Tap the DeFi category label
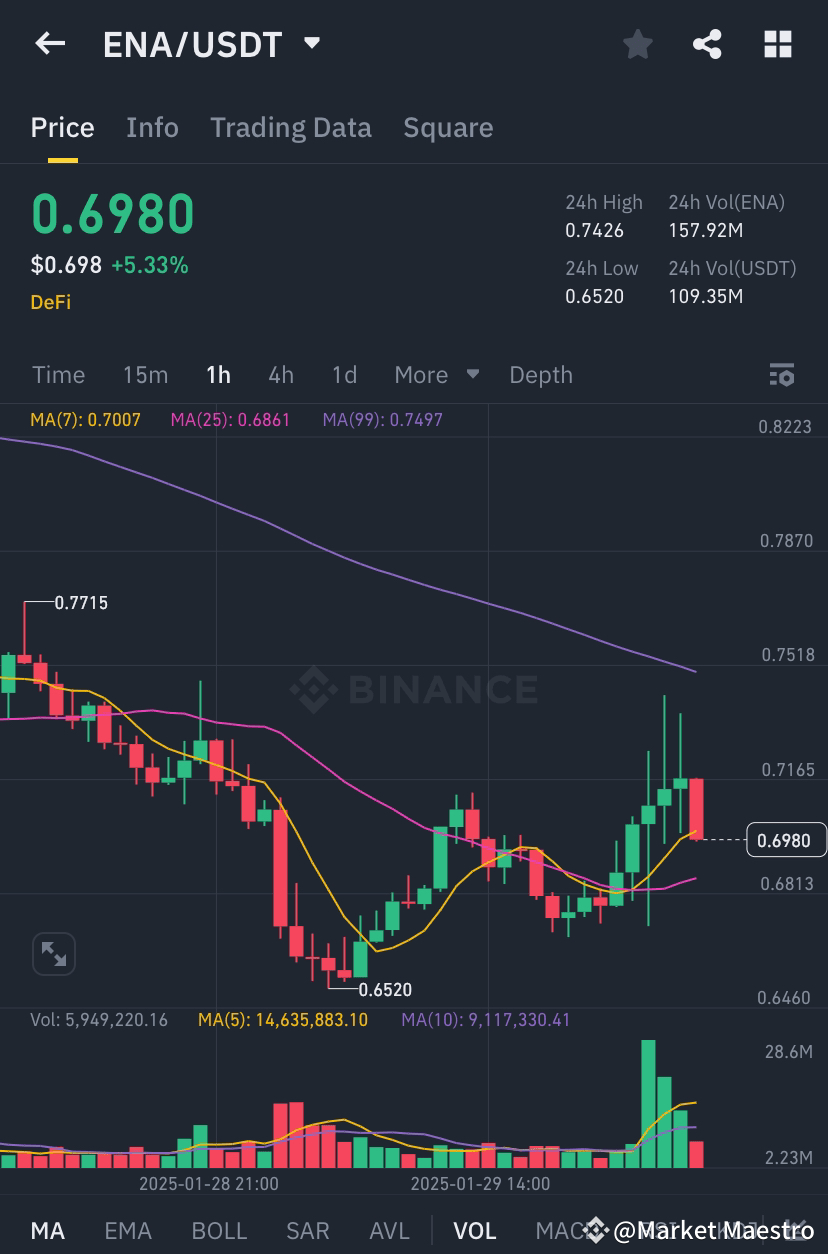 [x=50, y=301]
